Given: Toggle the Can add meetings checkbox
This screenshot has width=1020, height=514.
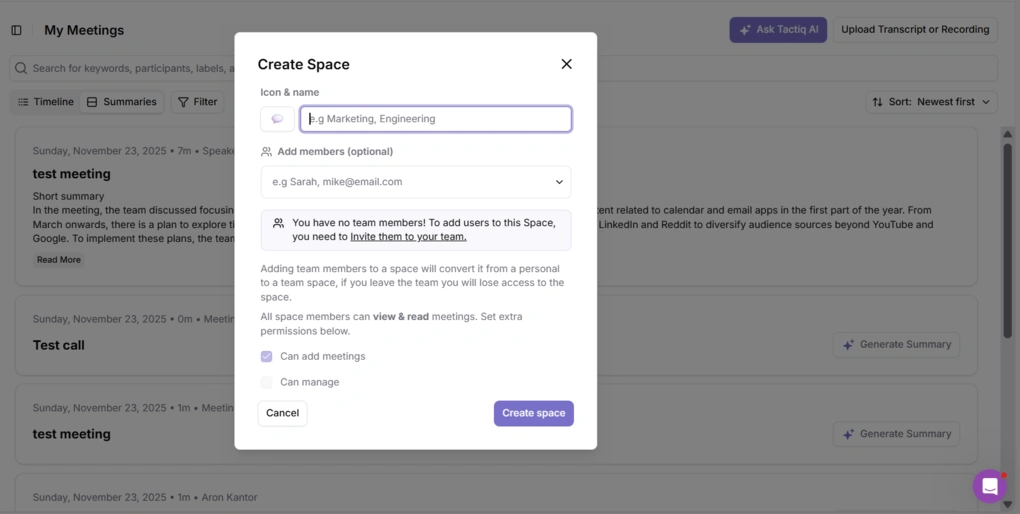Looking at the screenshot, I should [267, 356].
